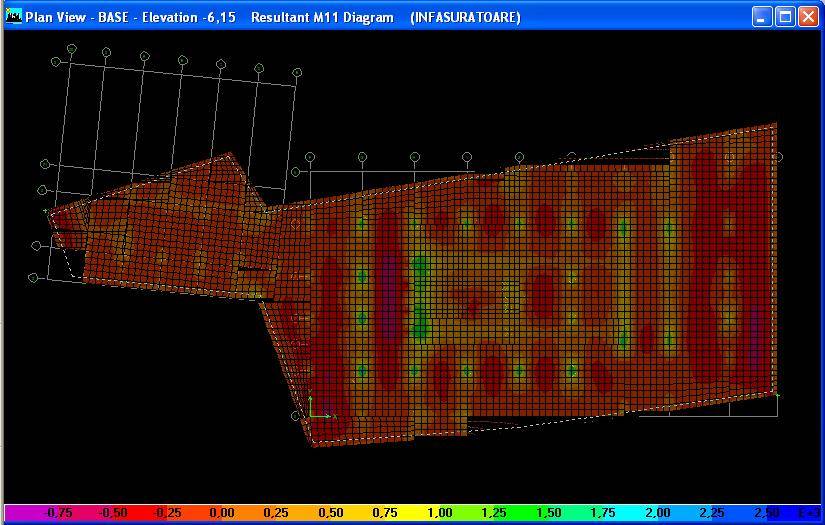Close the Plan View window
The width and height of the screenshot is (825, 525).
click(808, 17)
